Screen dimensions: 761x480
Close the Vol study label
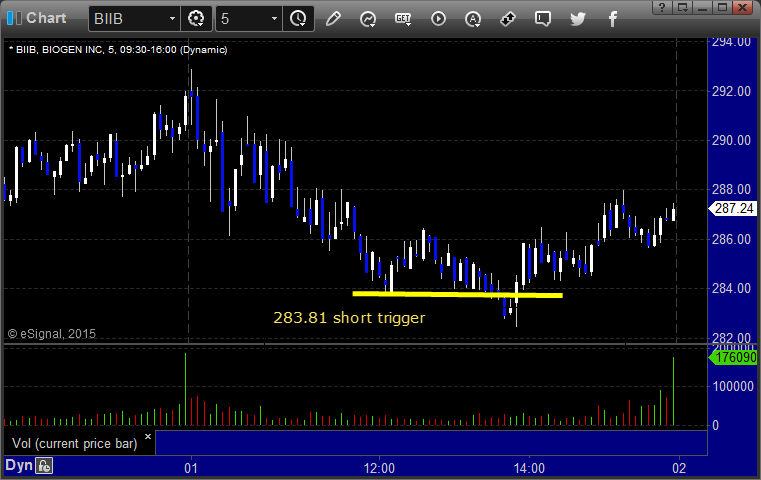(148, 436)
